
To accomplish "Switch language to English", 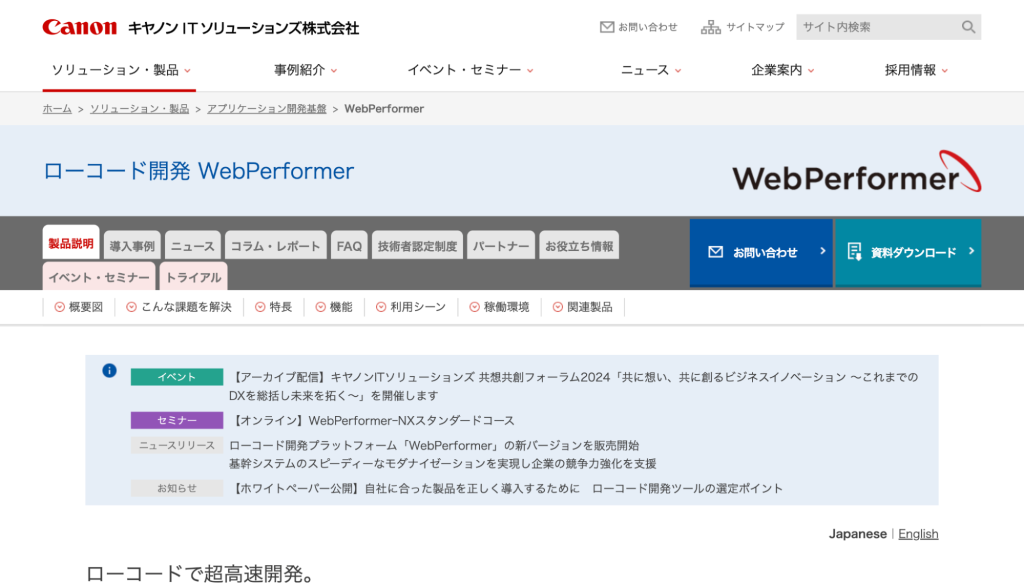I will click(918, 534).
